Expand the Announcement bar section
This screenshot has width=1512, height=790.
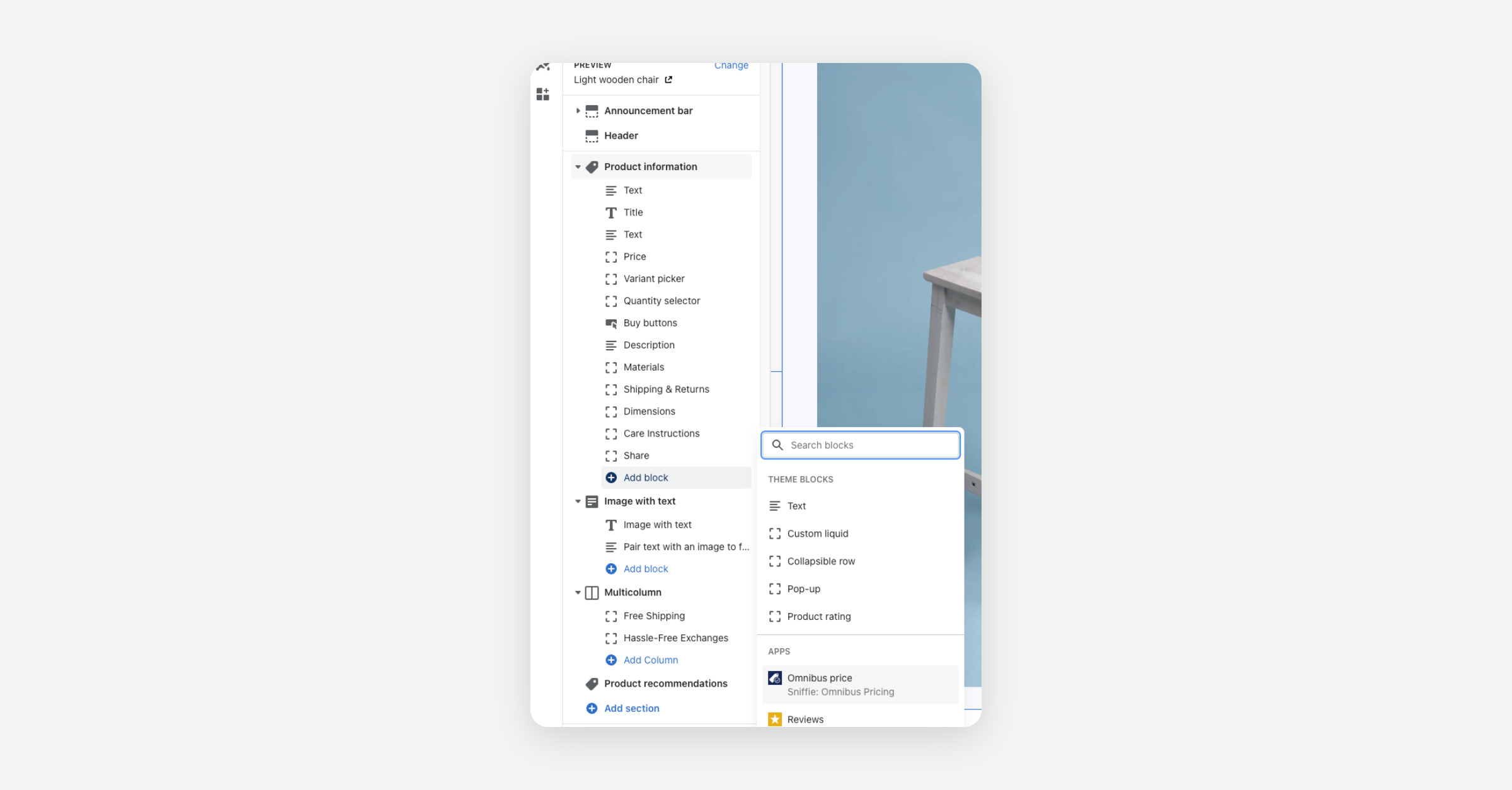[x=578, y=111]
